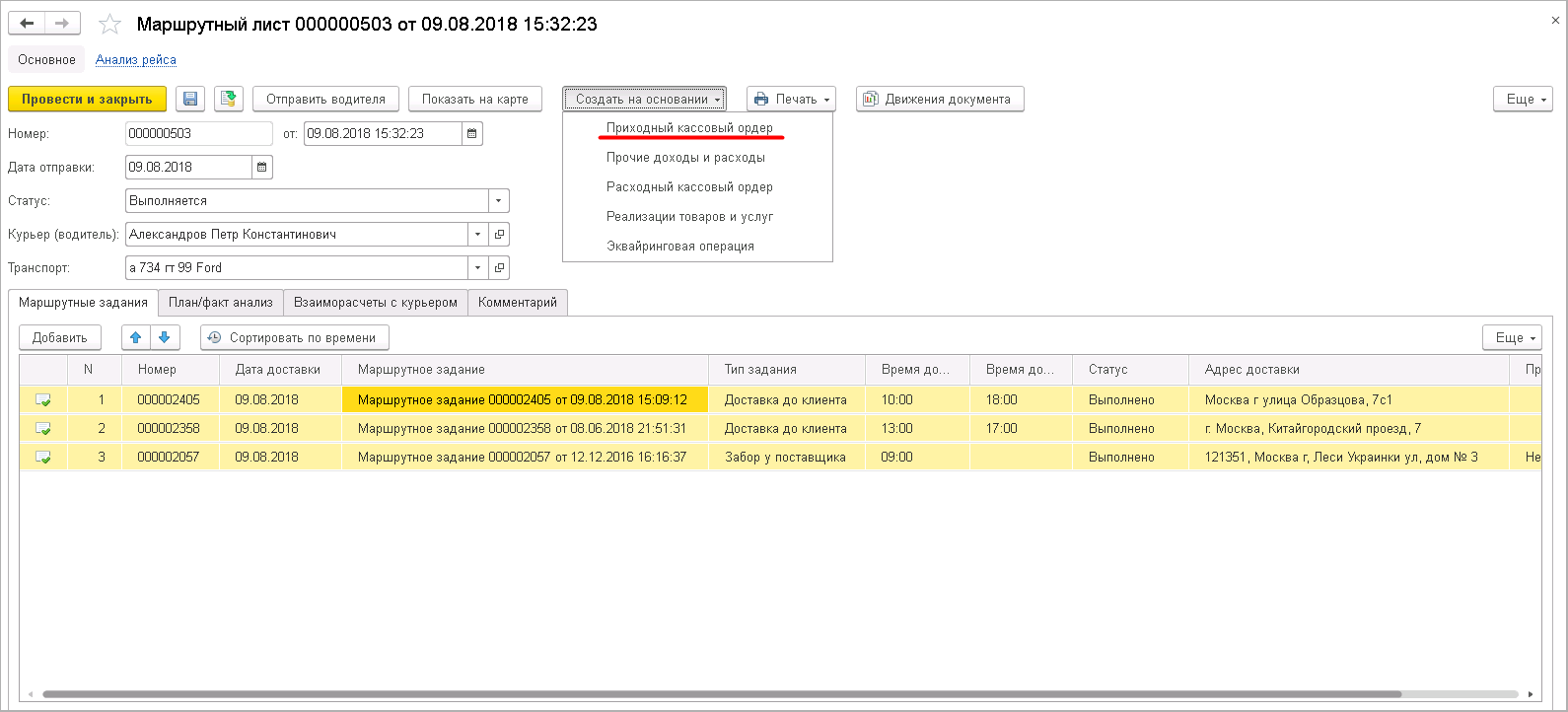Select cell Маршрутное задание 000002057

point(525,457)
